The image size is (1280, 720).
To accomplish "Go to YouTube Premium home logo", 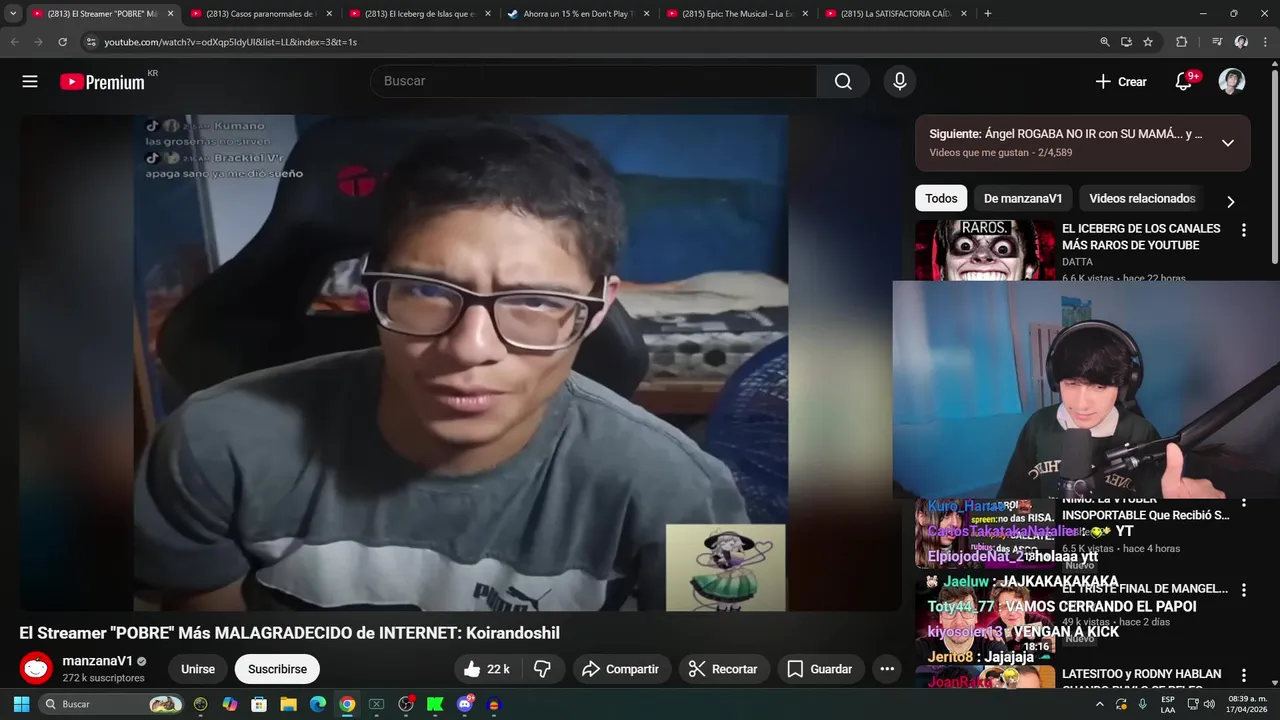I will tap(102, 82).
